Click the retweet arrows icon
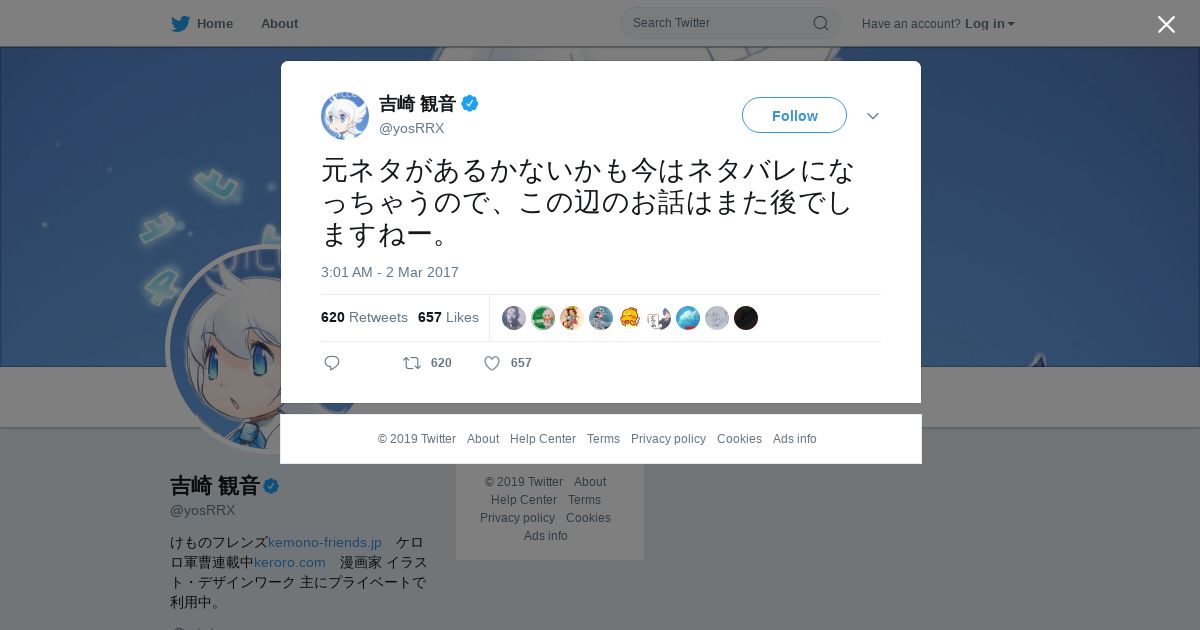Screen dimensions: 1200x630 [x=411, y=363]
